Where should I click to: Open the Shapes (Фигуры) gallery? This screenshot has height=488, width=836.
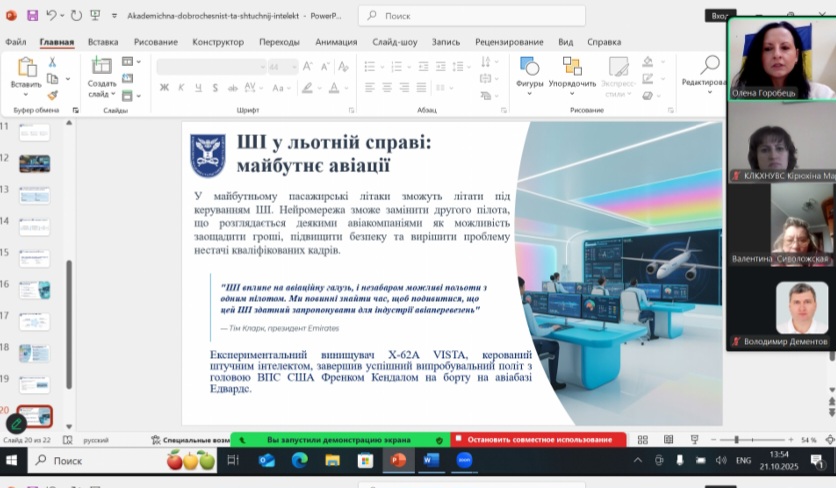(x=529, y=72)
